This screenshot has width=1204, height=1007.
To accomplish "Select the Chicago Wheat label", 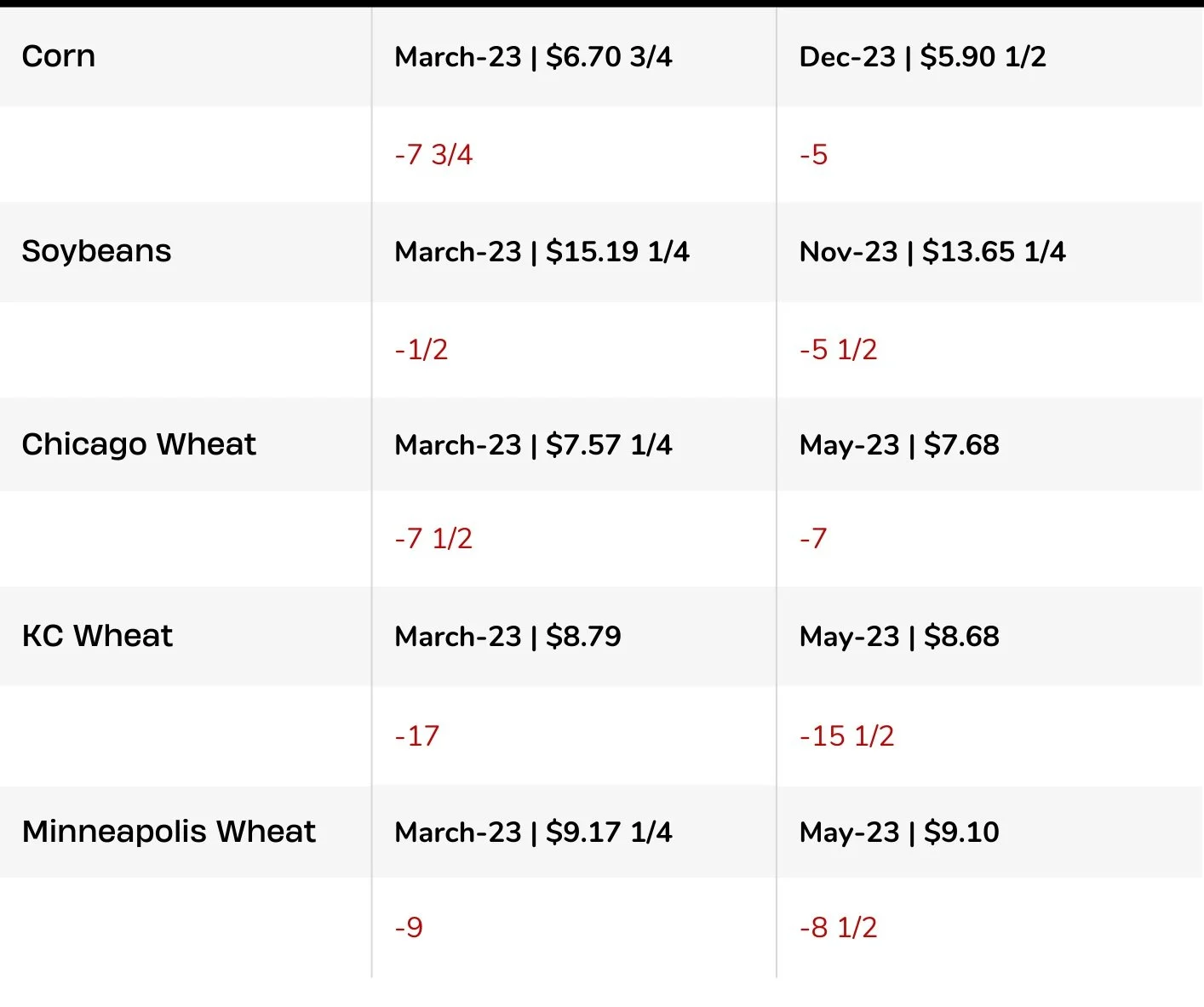I will click(139, 444).
